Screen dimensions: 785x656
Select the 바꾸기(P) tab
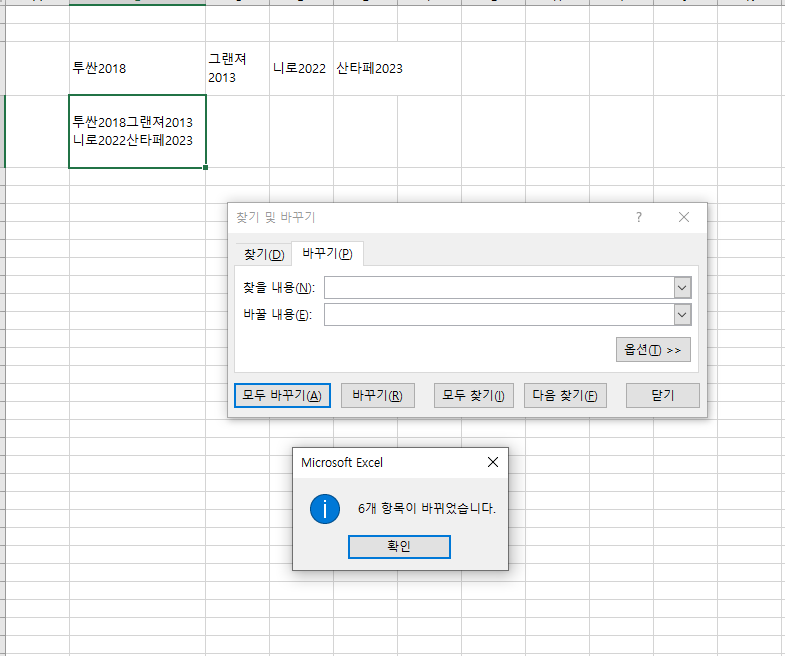327,253
